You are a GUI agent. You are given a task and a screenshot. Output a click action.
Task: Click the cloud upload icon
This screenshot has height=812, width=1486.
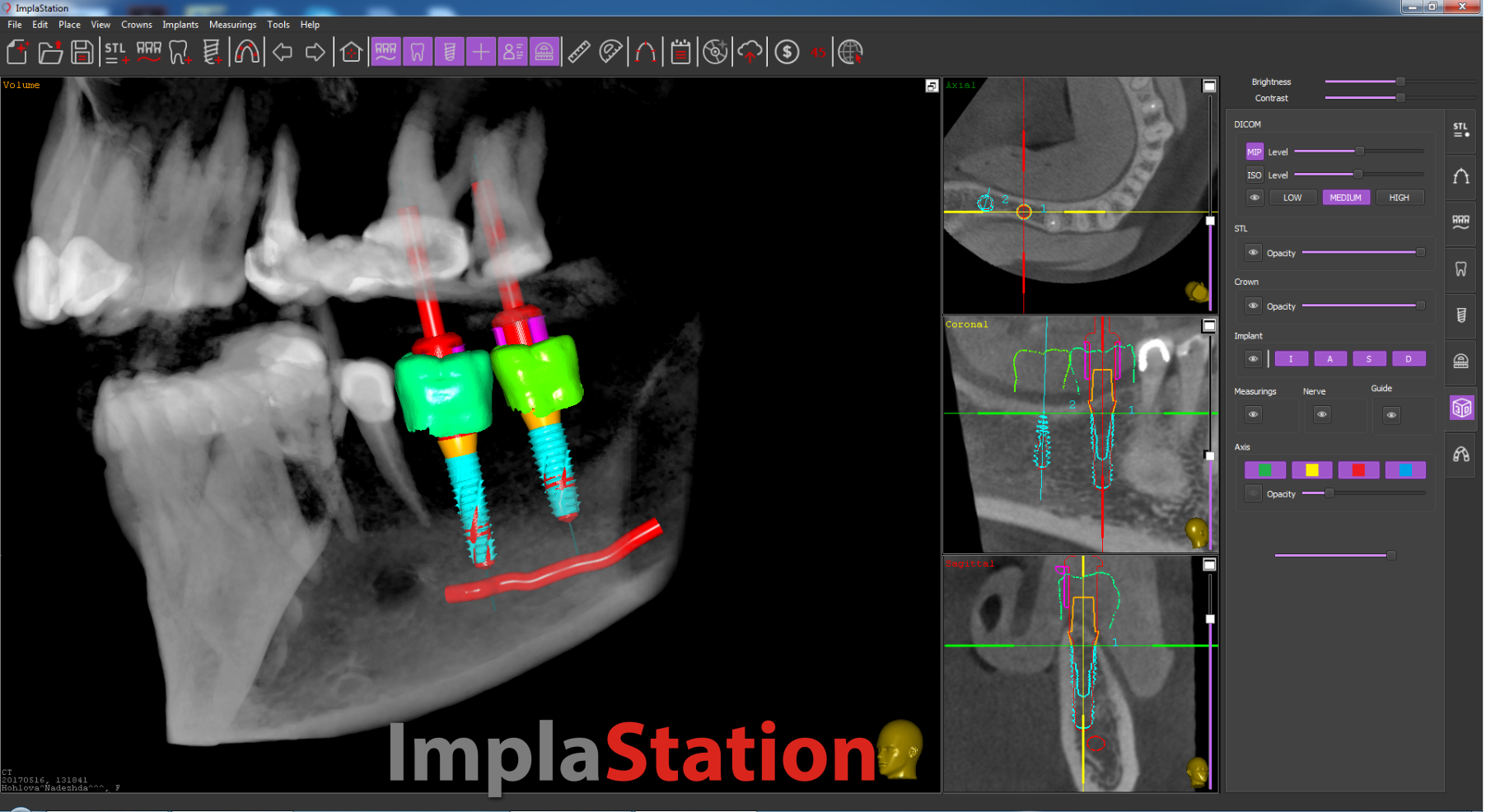[750, 52]
